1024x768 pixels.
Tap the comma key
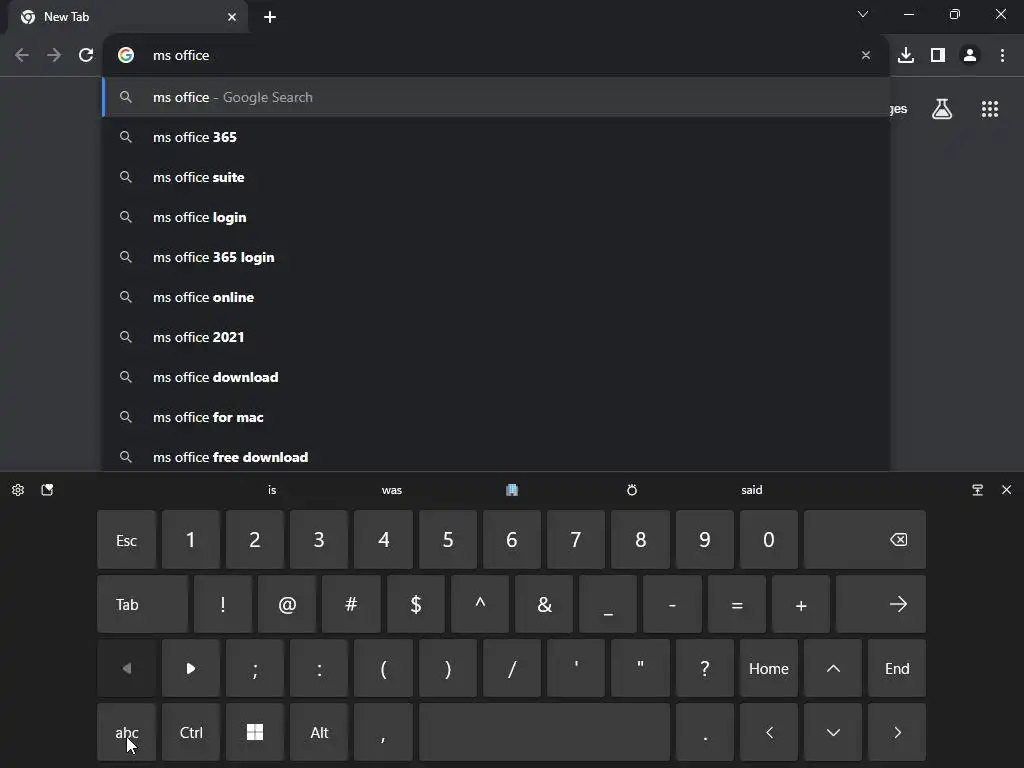pos(383,732)
